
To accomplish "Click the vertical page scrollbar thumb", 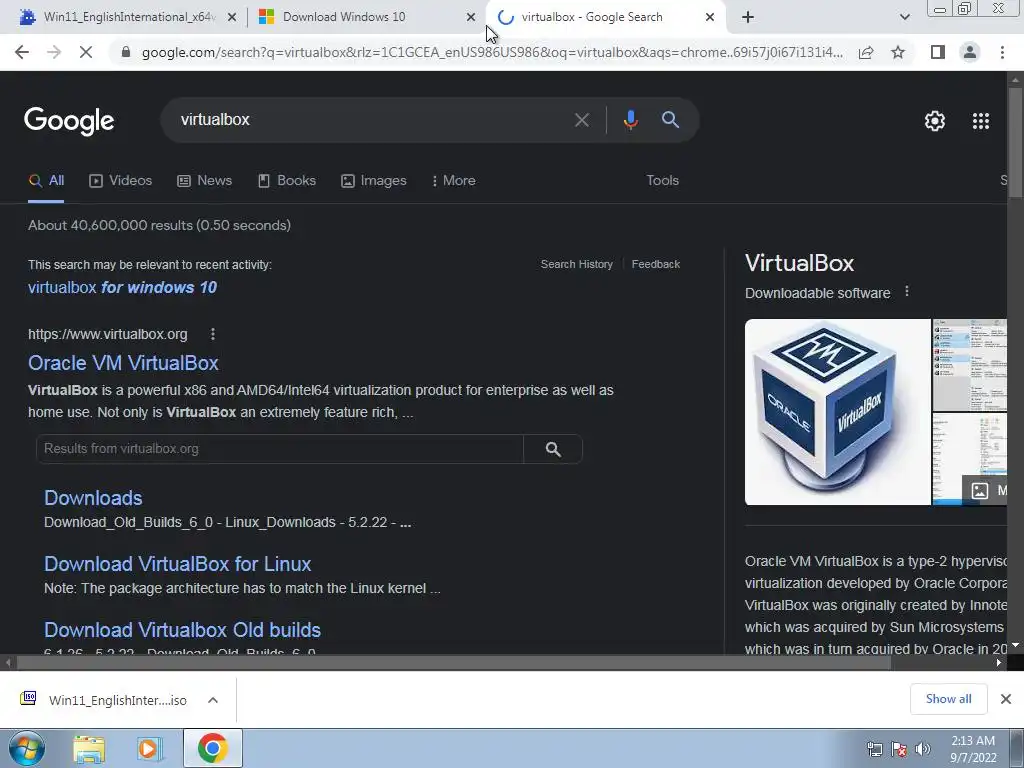I will pos(1015,141).
